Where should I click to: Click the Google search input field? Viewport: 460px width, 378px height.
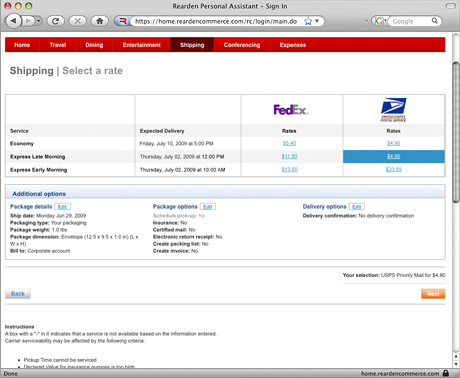411,21
